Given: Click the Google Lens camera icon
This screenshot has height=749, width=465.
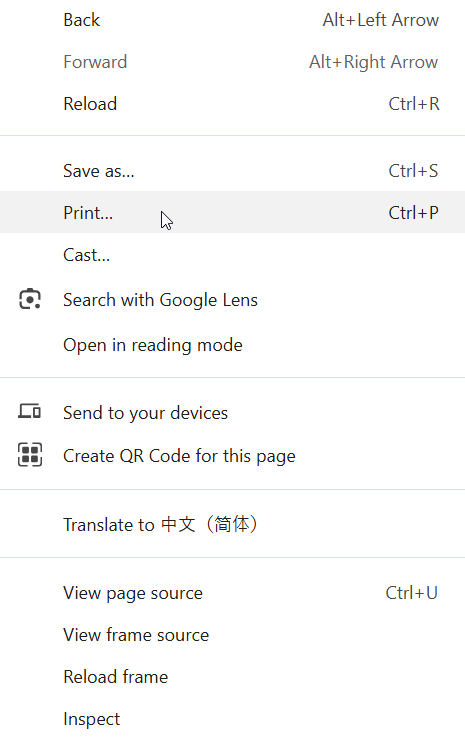Looking at the screenshot, I should coord(30,300).
